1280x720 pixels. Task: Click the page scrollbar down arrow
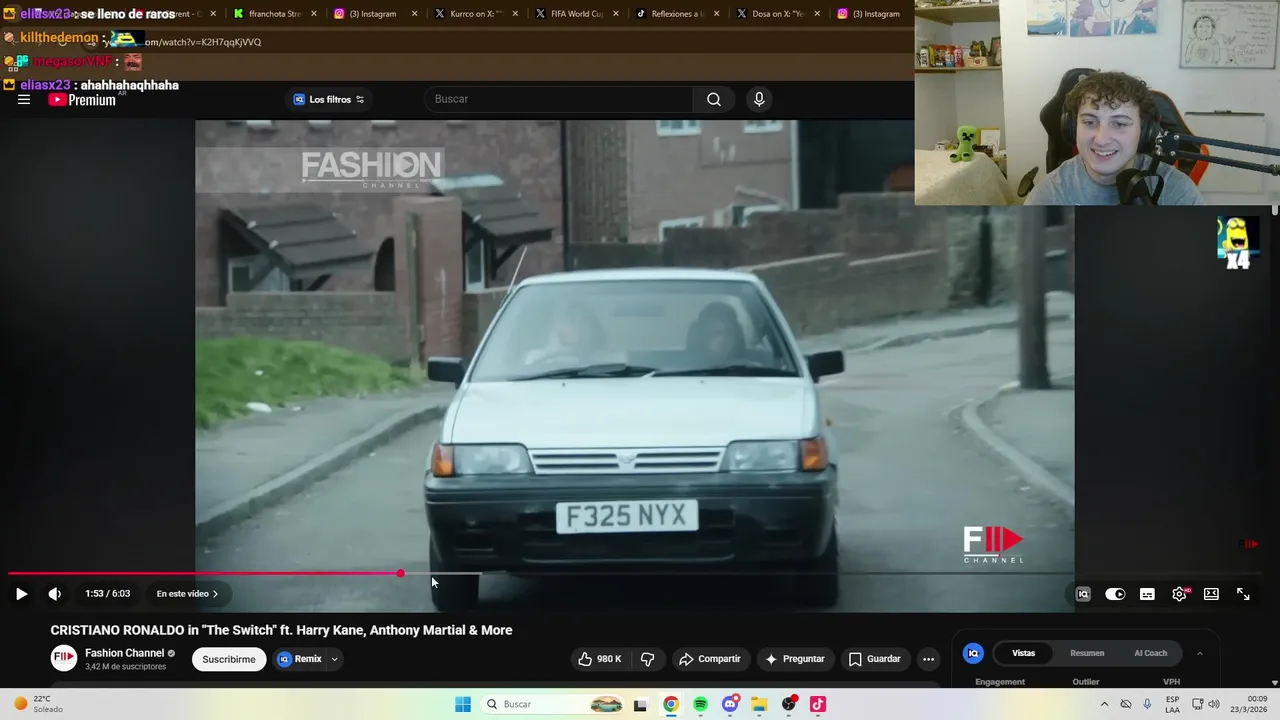pyautogui.click(x=1275, y=684)
